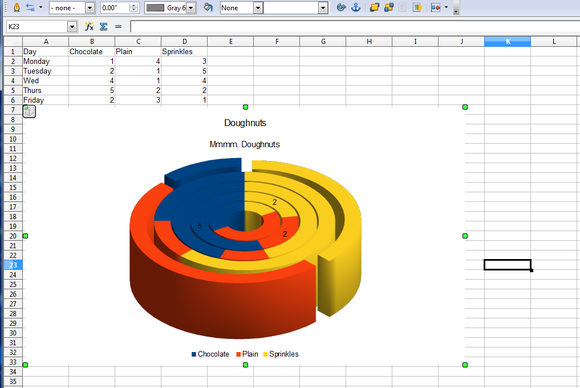Click the Select All corner box
This screenshot has height=388, width=580.
13,41
